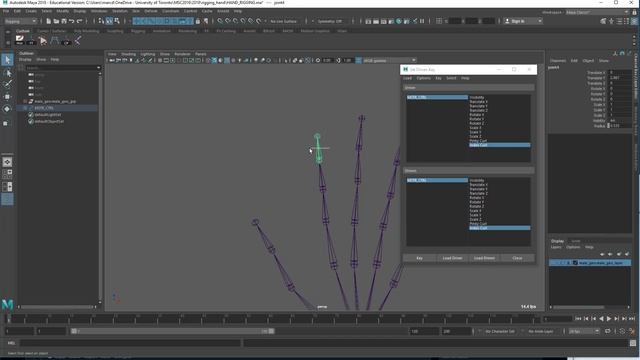The image size is (640, 360).
Task: Open the No Character Set dropdown
Action: [500, 331]
